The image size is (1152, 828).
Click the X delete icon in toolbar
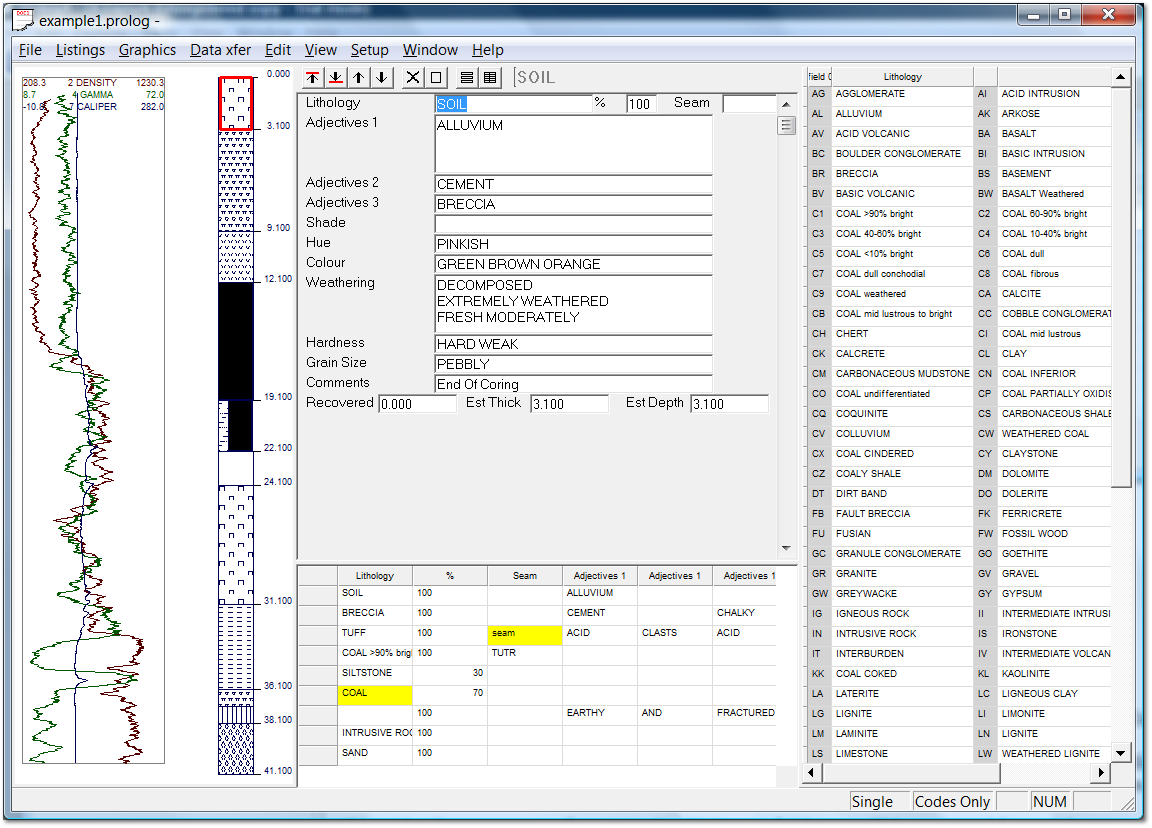coord(413,78)
